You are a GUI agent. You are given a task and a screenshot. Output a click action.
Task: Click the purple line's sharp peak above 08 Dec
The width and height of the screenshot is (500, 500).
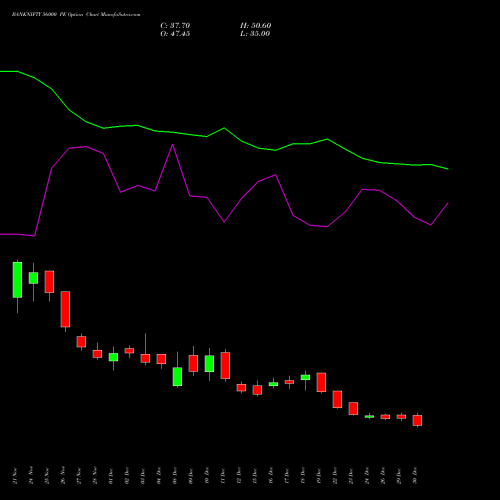tap(172, 145)
